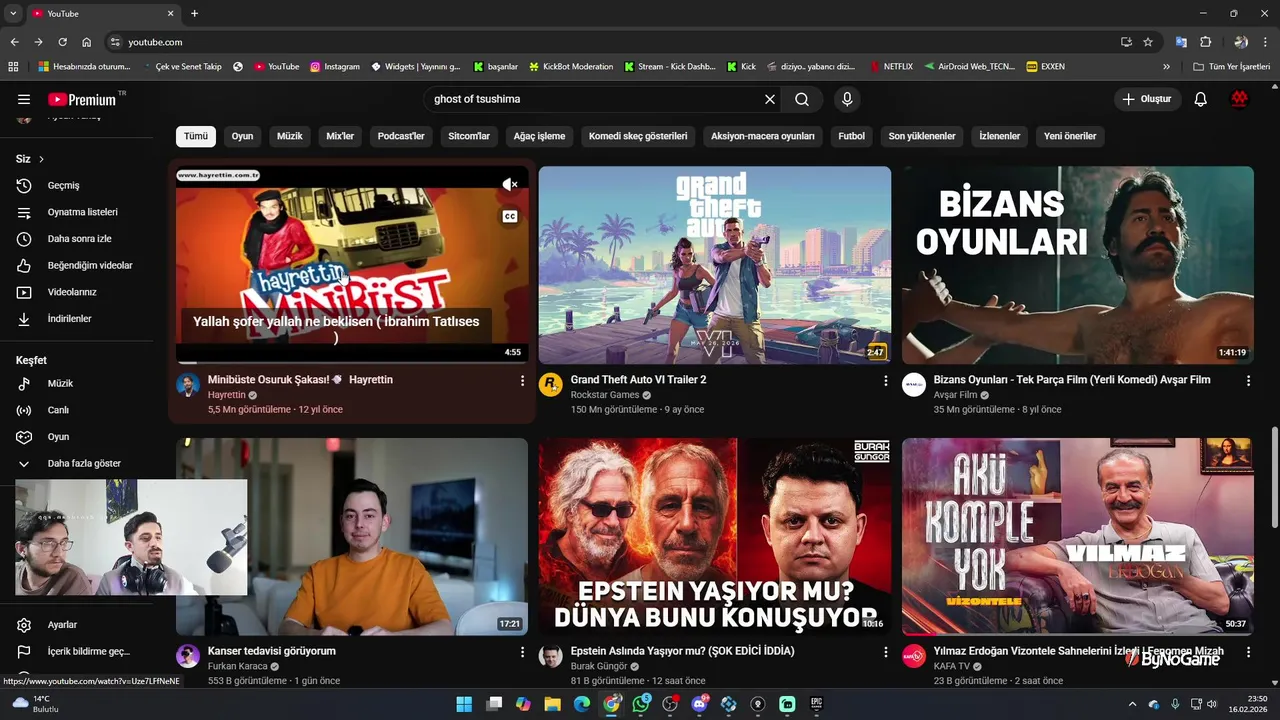Select the Aksiyon-macera oyunları chip
This screenshot has width=1280, height=720.
[763, 136]
